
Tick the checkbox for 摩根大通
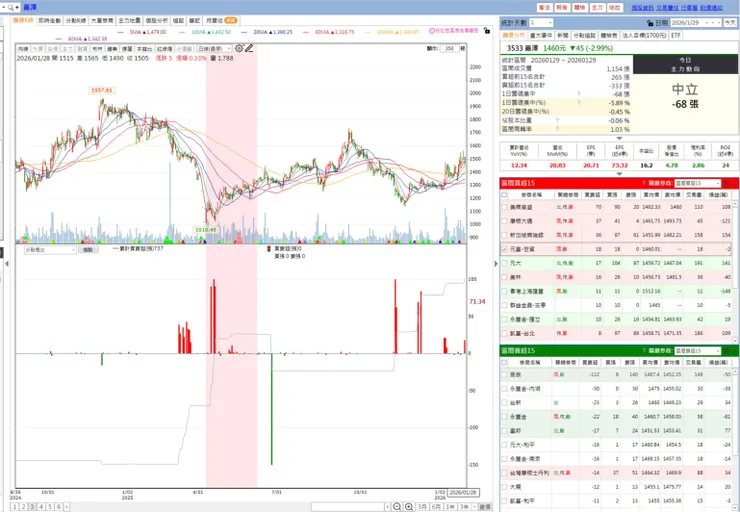(x=504, y=221)
